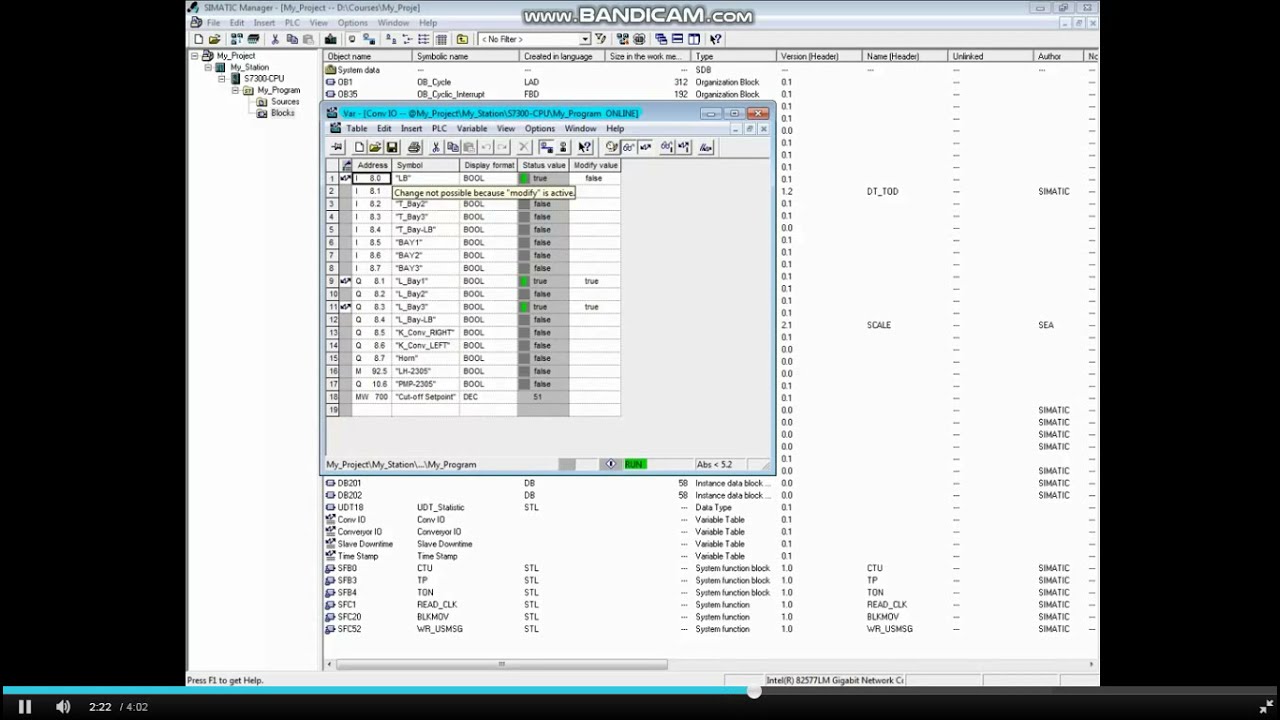The image size is (1280, 720).
Task: Click Created in language column header
Action: [x=562, y=57]
